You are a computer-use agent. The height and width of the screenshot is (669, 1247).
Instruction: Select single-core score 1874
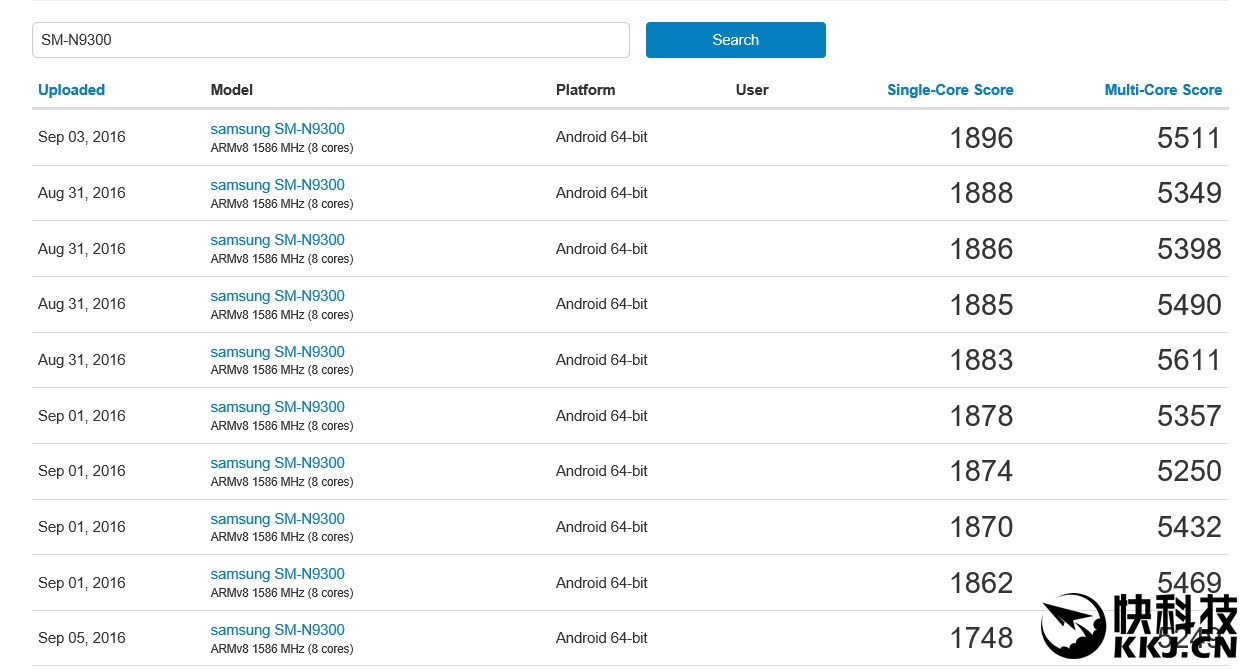pyautogui.click(x=981, y=471)
